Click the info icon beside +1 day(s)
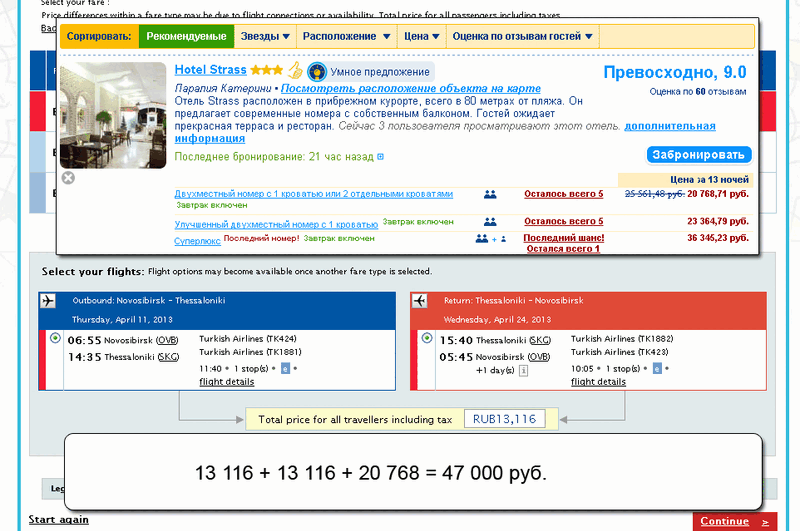 [x=523, y=371]
